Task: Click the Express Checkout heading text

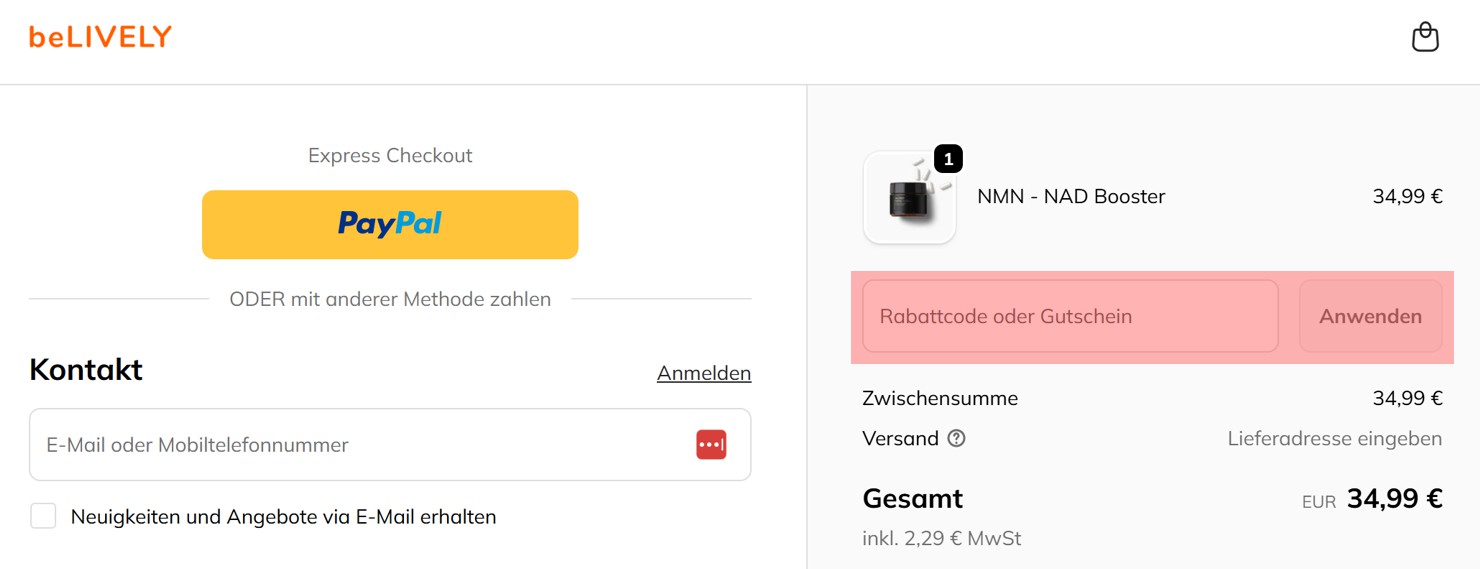Action: (390, 156)
